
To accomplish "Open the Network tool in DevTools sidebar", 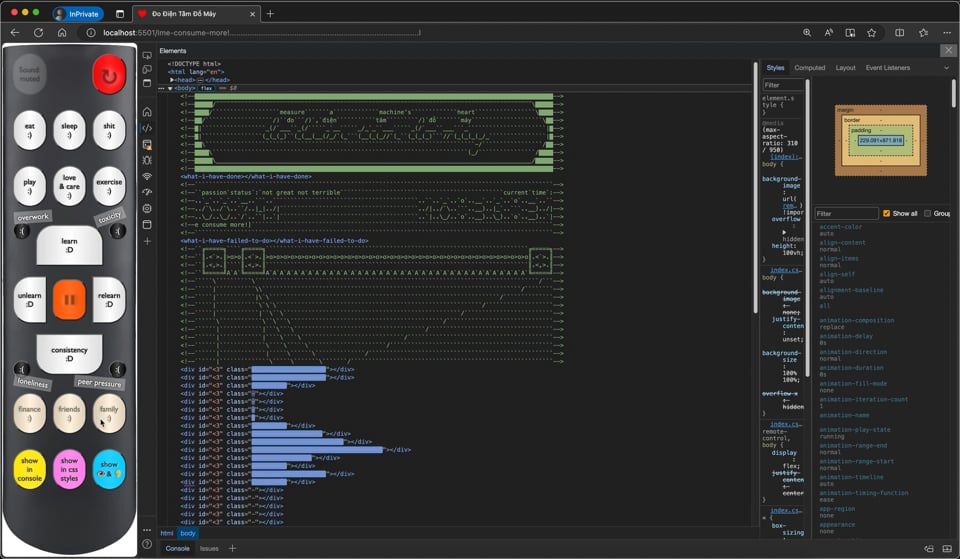I will [x=147, y=176].
